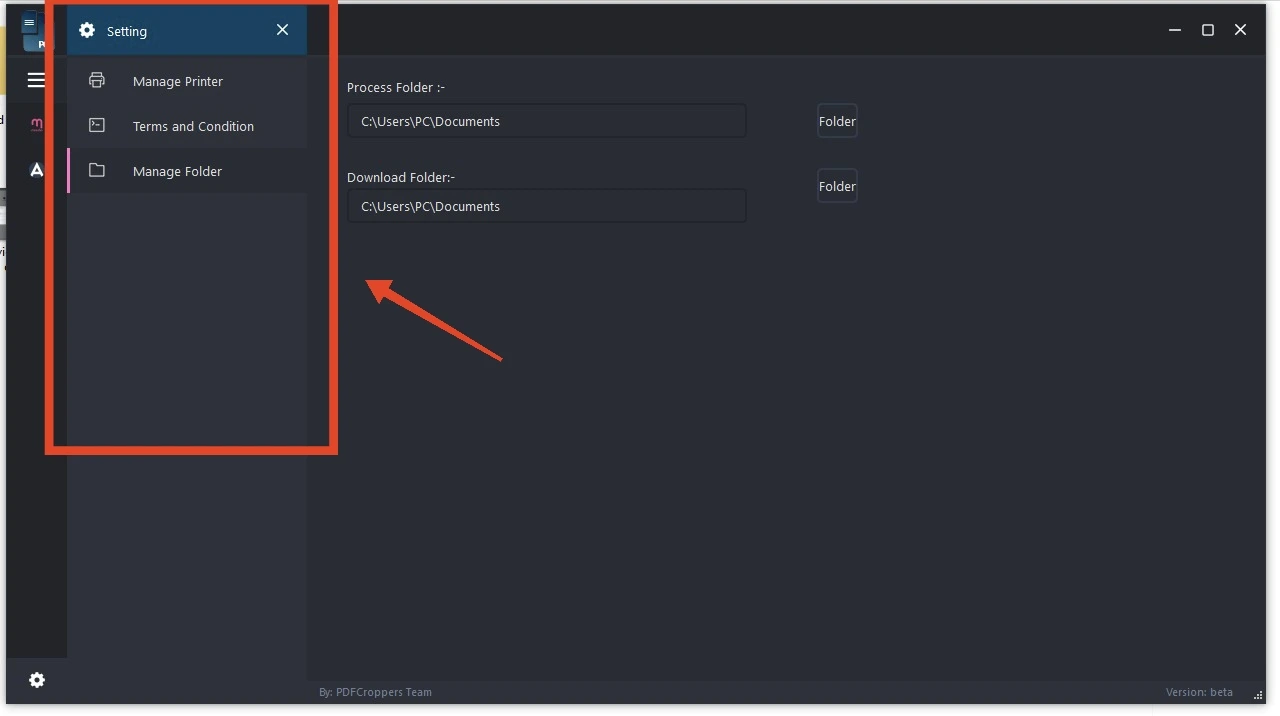Click the folder icon beside Manage Folder
The image size is (1280, 716).
click(97, 170)
